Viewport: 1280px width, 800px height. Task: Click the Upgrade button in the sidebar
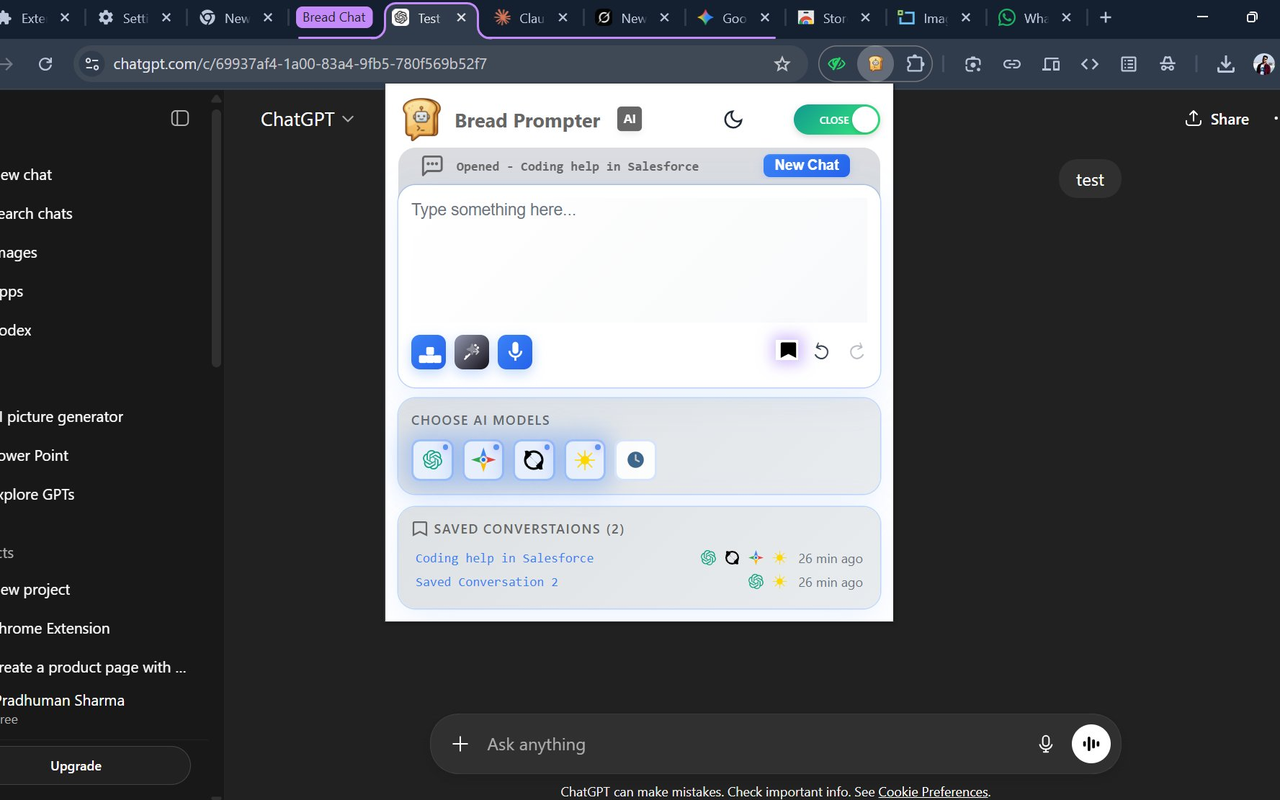click(76, 766)
